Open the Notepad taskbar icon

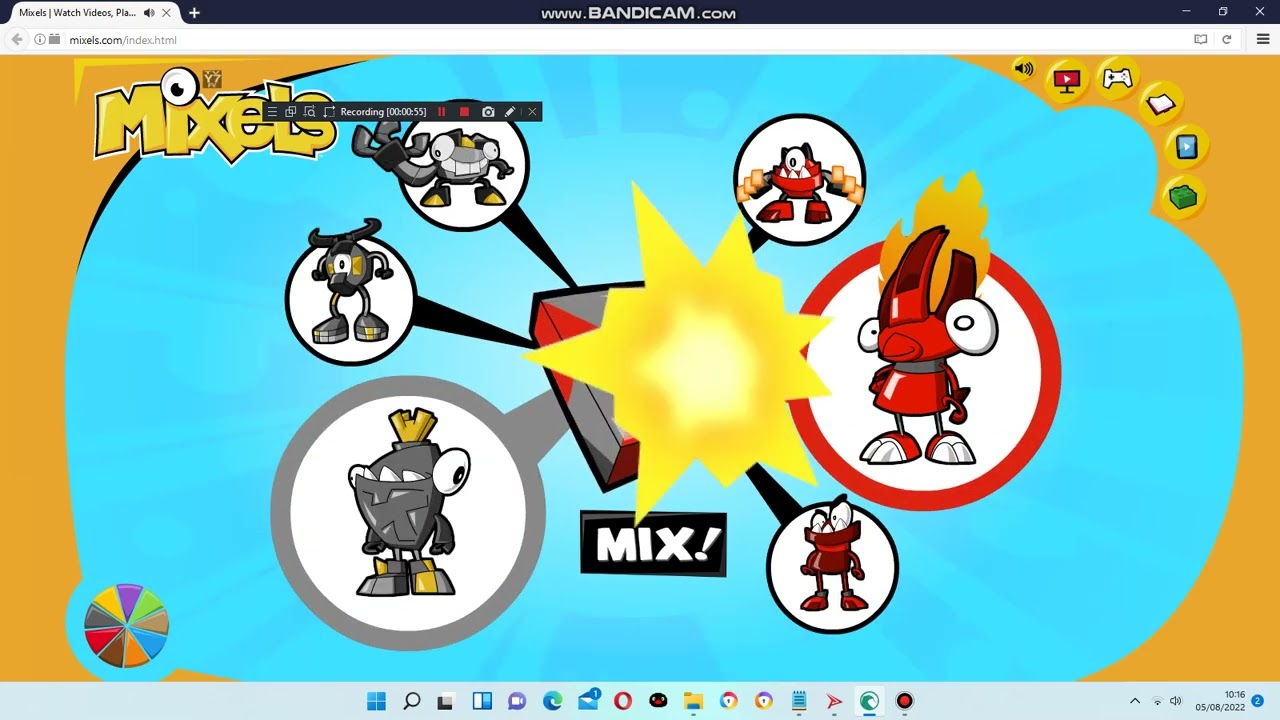pyautogui.click(x=799, y=701)
